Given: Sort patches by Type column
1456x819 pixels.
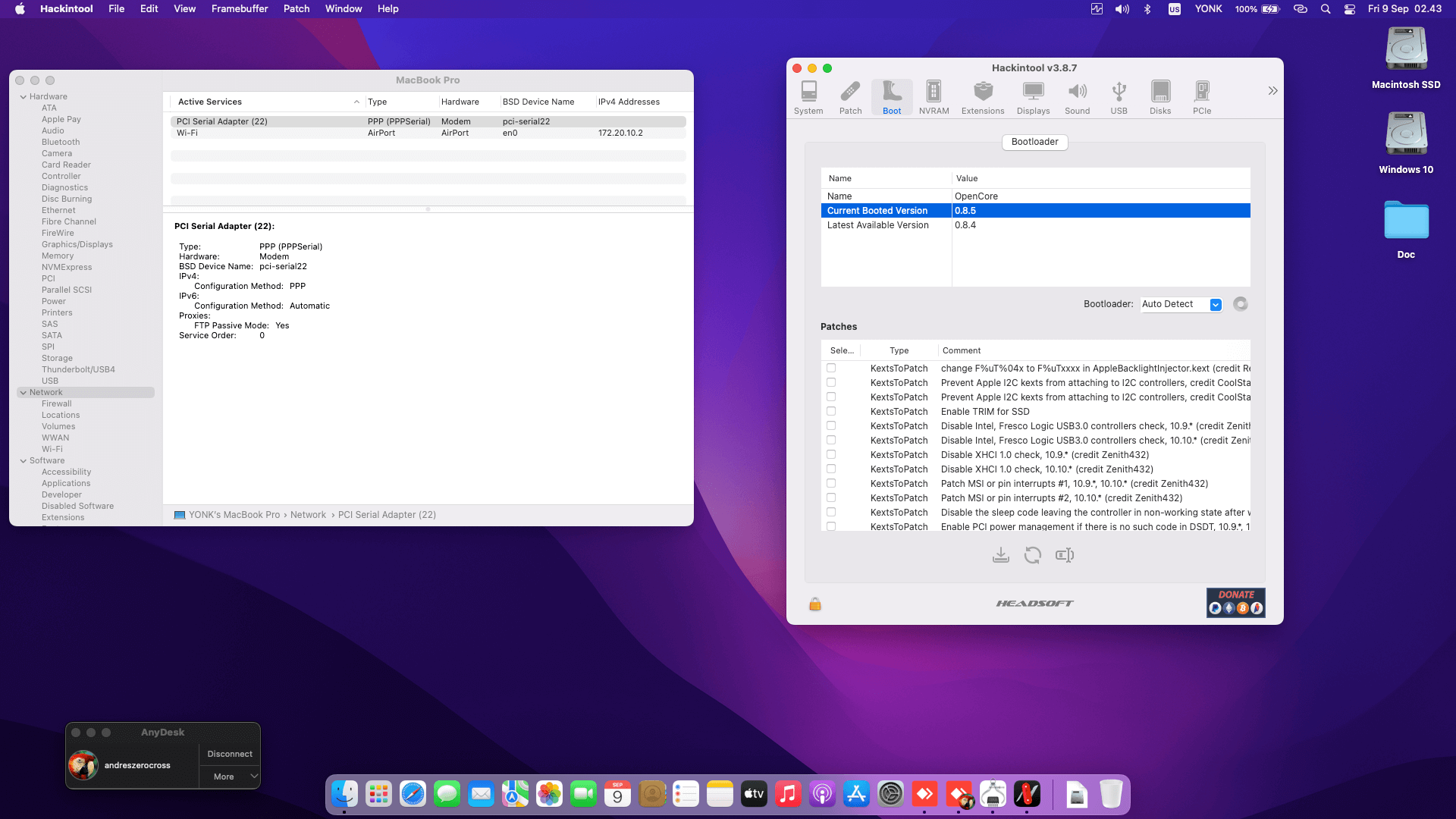Looking at the screenshot, I should [x=899, y=350].
